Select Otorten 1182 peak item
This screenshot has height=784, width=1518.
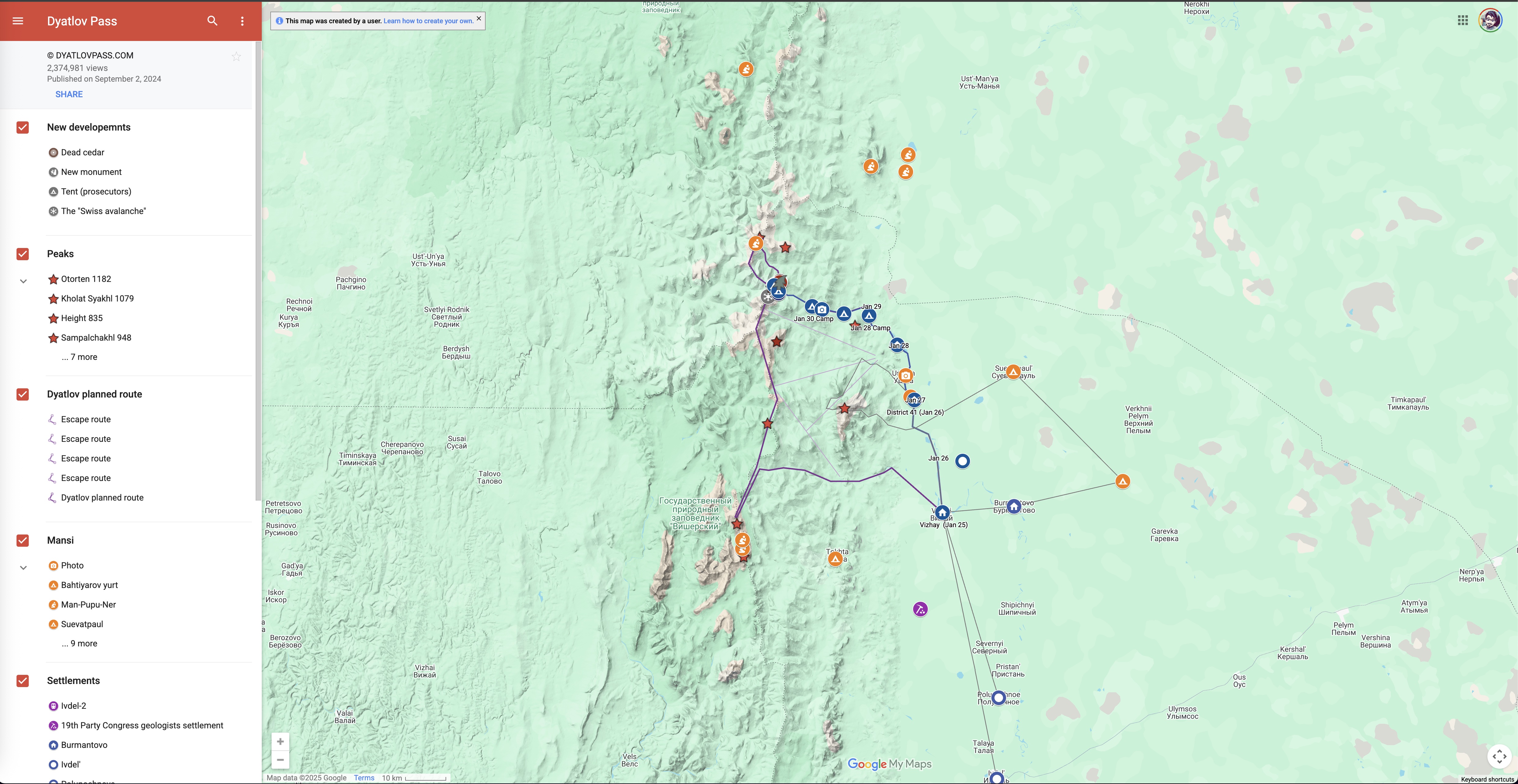click(86, 279)
